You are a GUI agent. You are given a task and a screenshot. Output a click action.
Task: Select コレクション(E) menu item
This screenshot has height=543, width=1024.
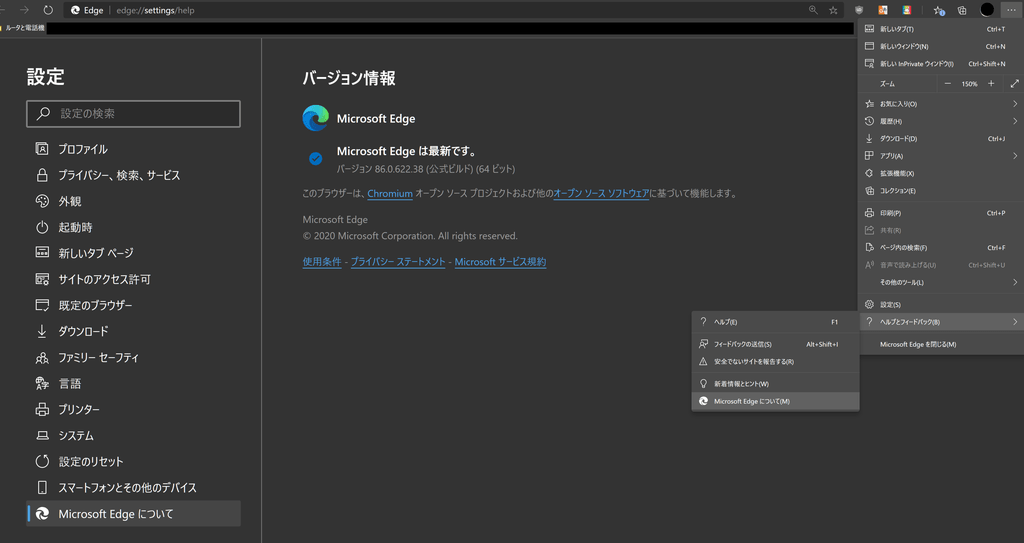[940, 191]
